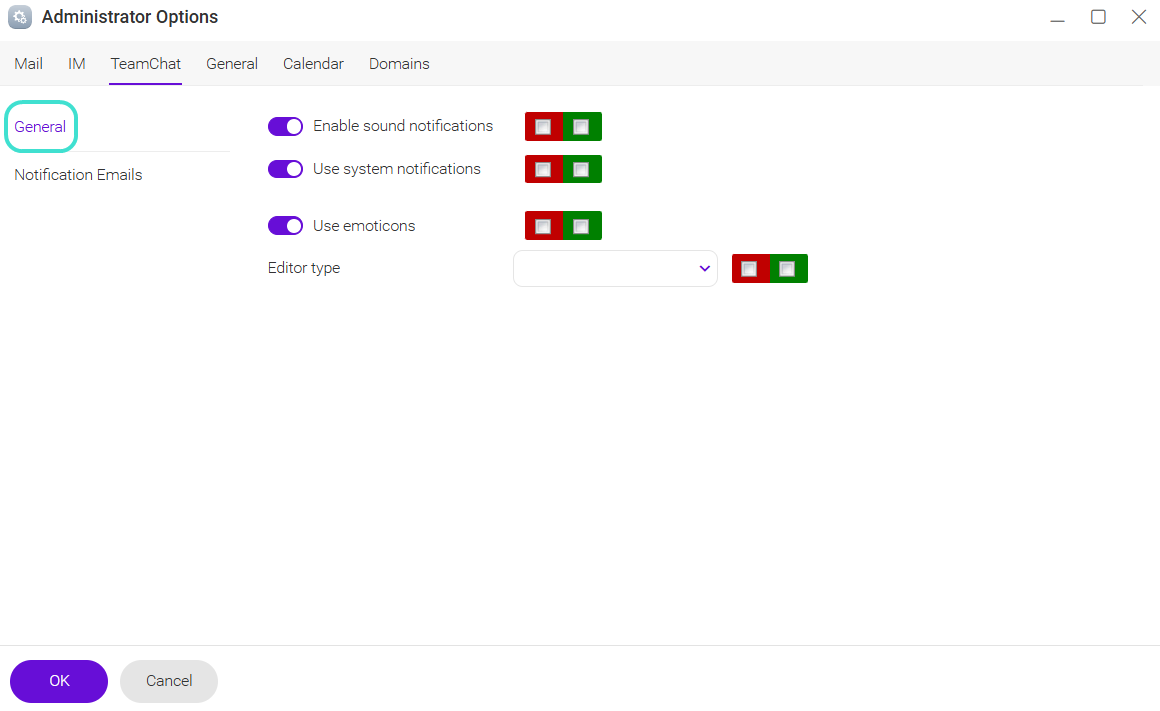Click the Administrator Options gear icon
Viewport: 1160px width, 711px height.
coord(20,17)
